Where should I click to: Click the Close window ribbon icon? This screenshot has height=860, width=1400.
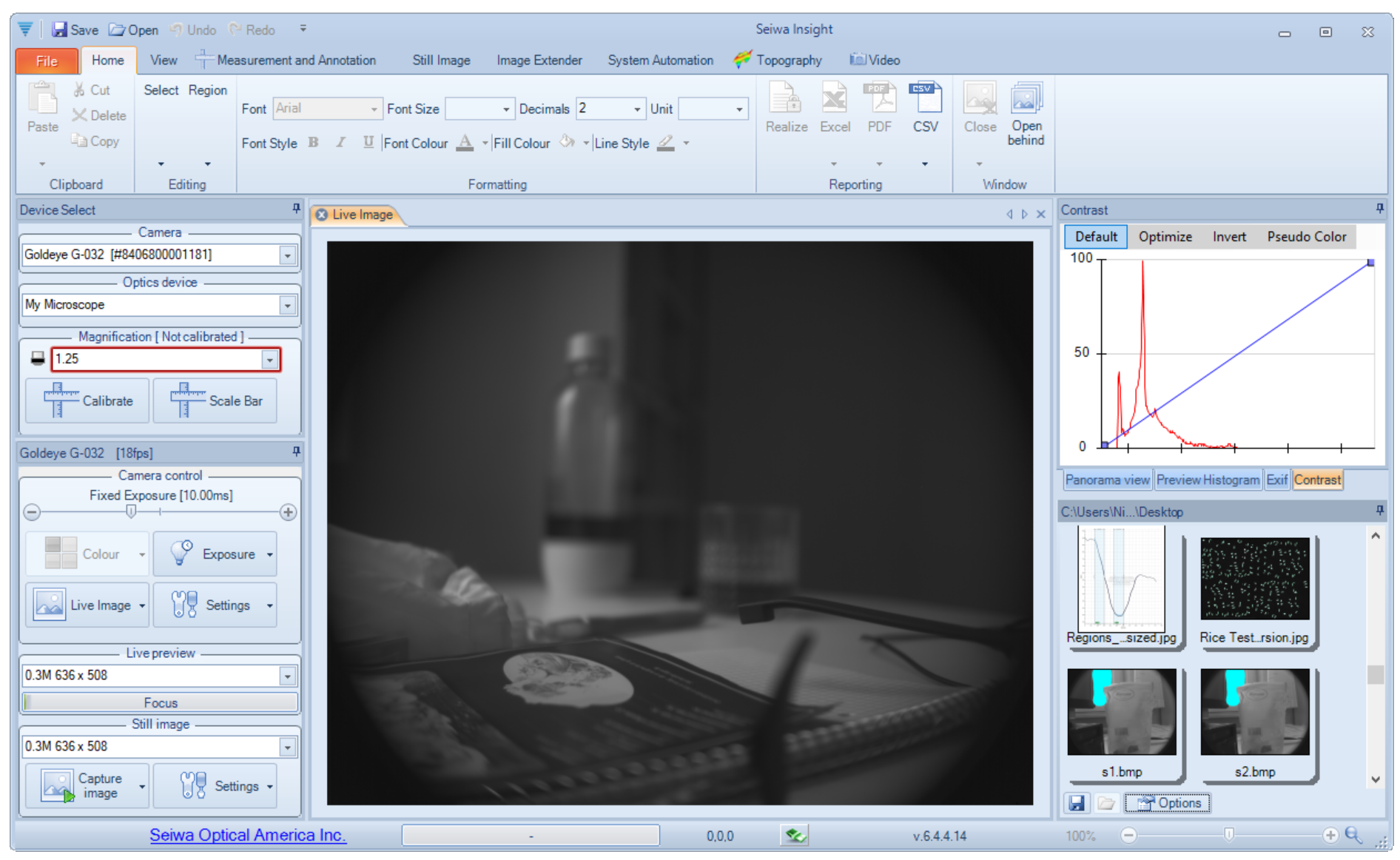coord(980,99)
